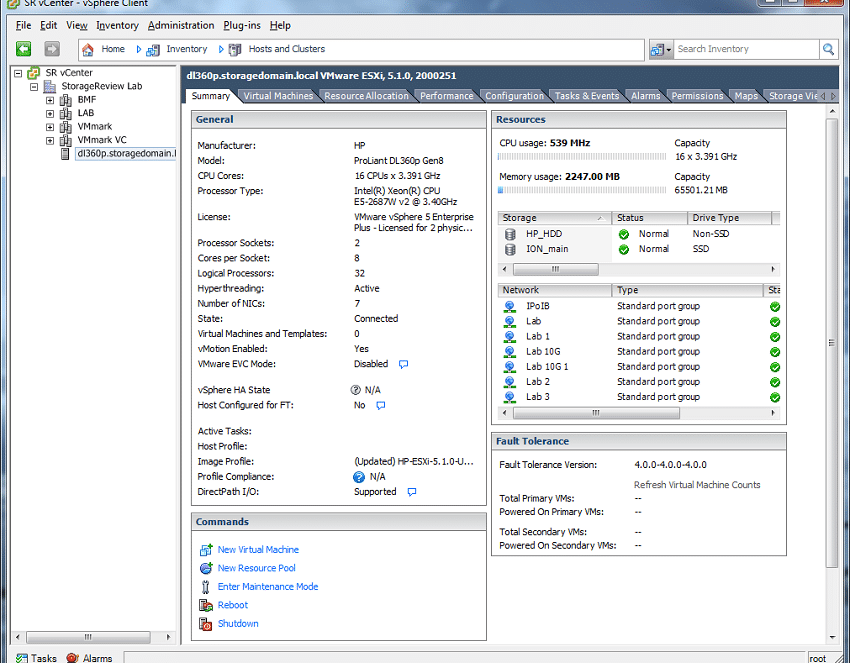Click the StorageReview Lab datacenter icon
Image resolution: width=850 pixels, height=663 pixels.
[x=50, y=86]
